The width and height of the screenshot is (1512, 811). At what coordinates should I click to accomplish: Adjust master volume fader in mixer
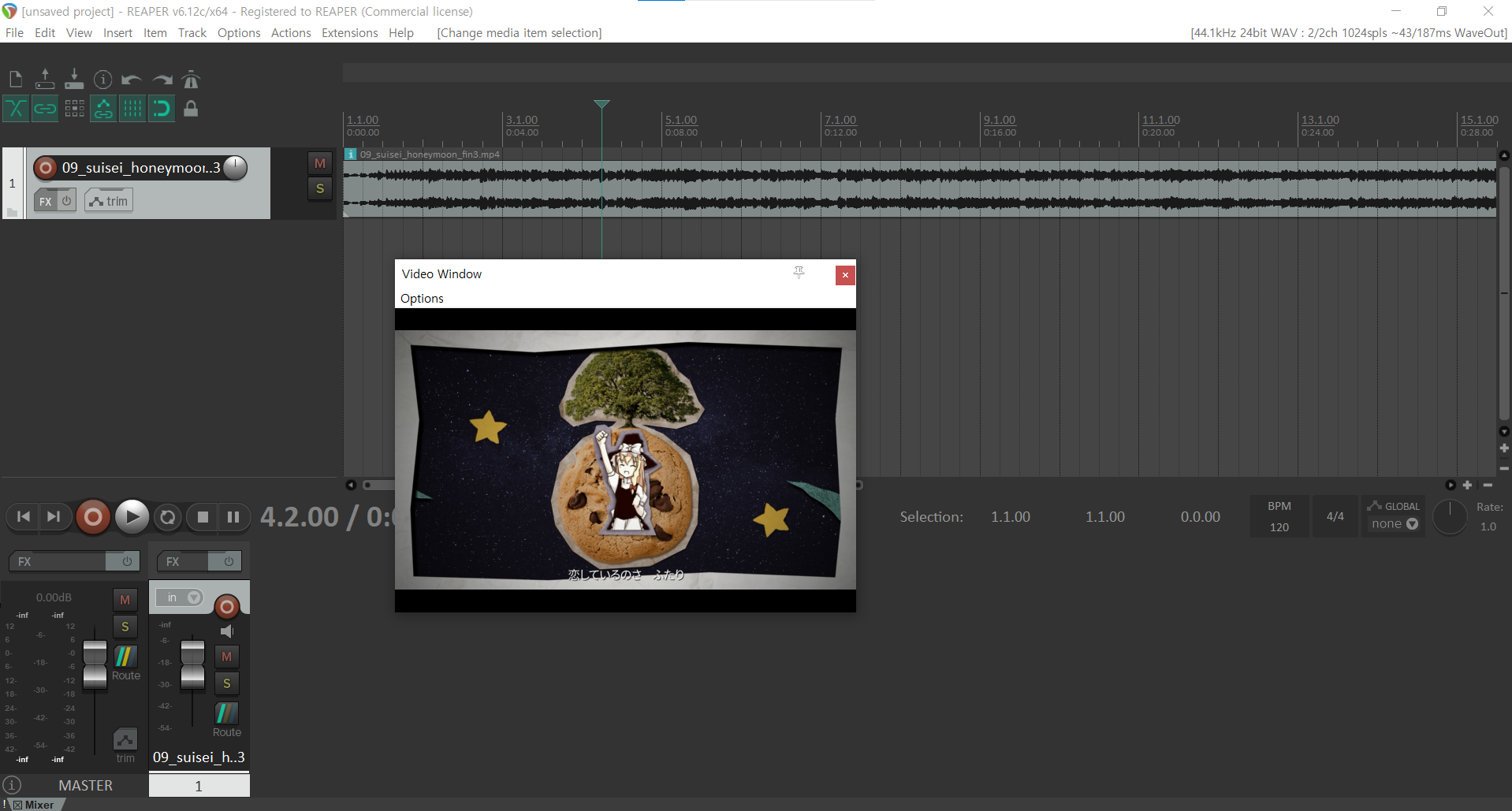pyautogui.click(x=95, y=664)
